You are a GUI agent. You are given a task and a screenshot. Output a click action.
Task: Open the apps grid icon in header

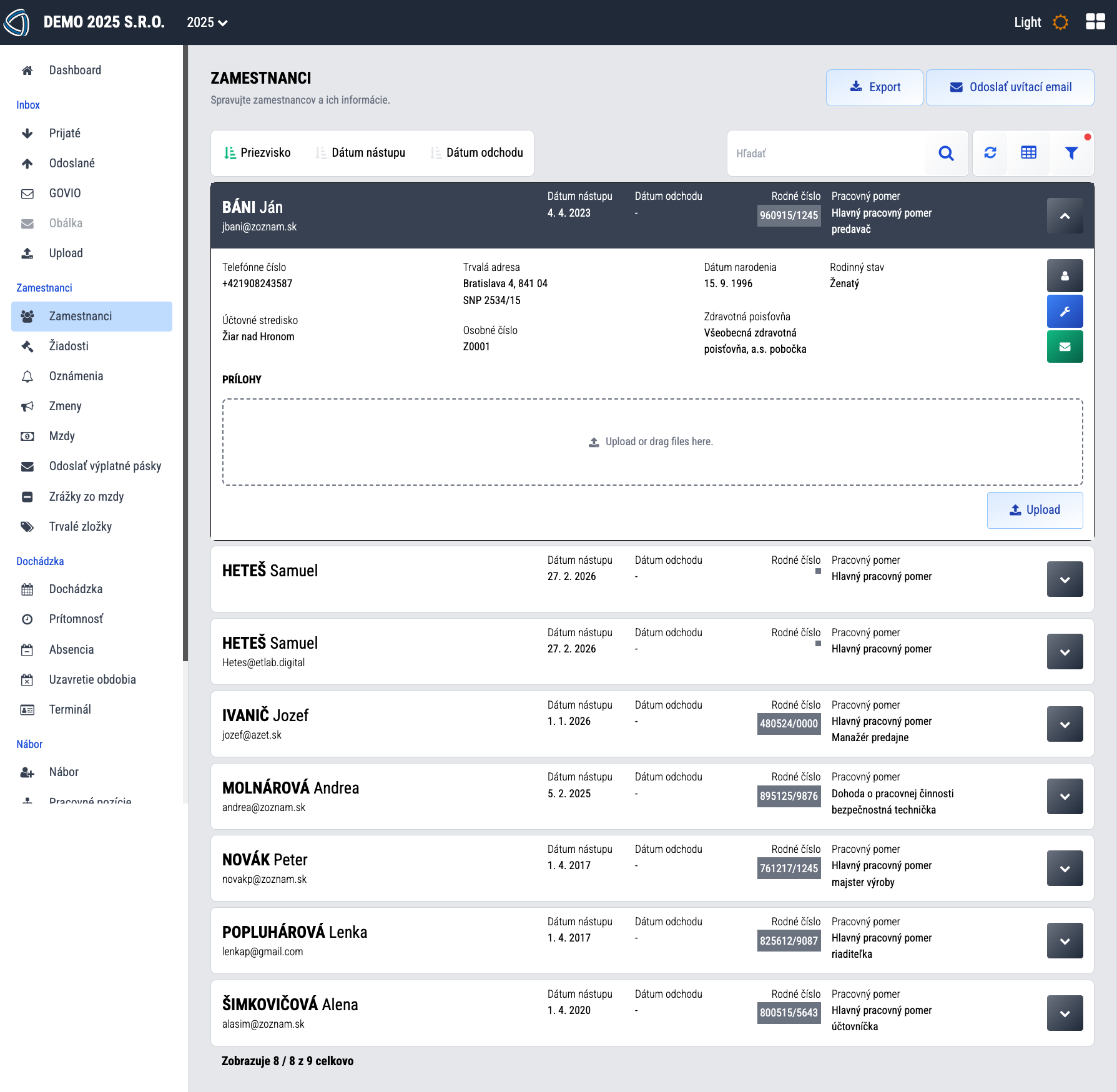tap(1095, 22)
